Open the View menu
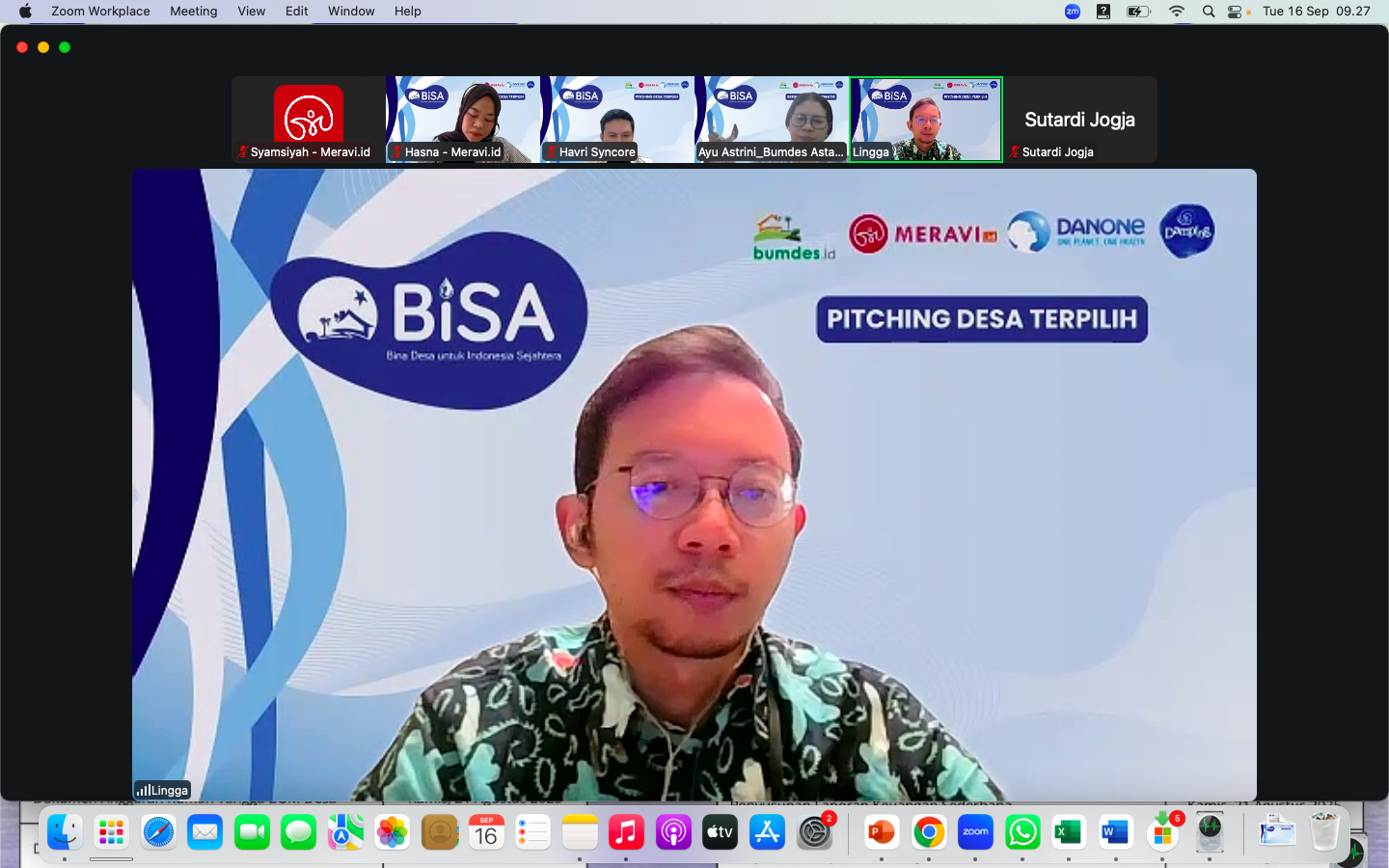 [251, 12]
